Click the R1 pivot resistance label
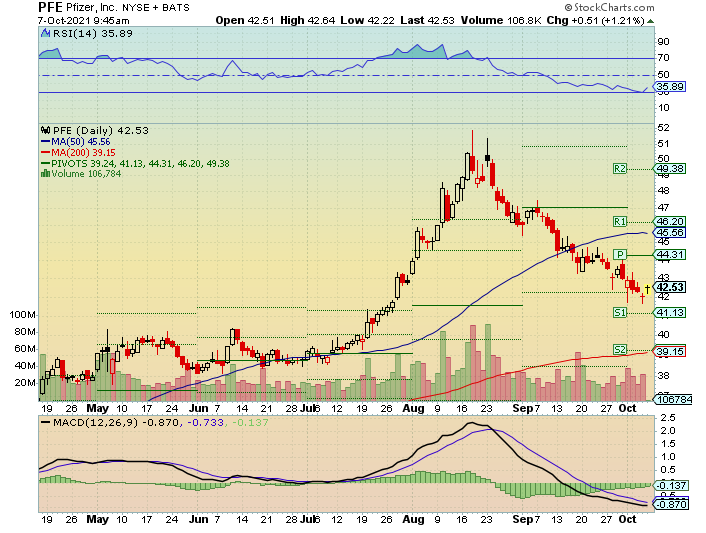 click(x=620, y=221)
